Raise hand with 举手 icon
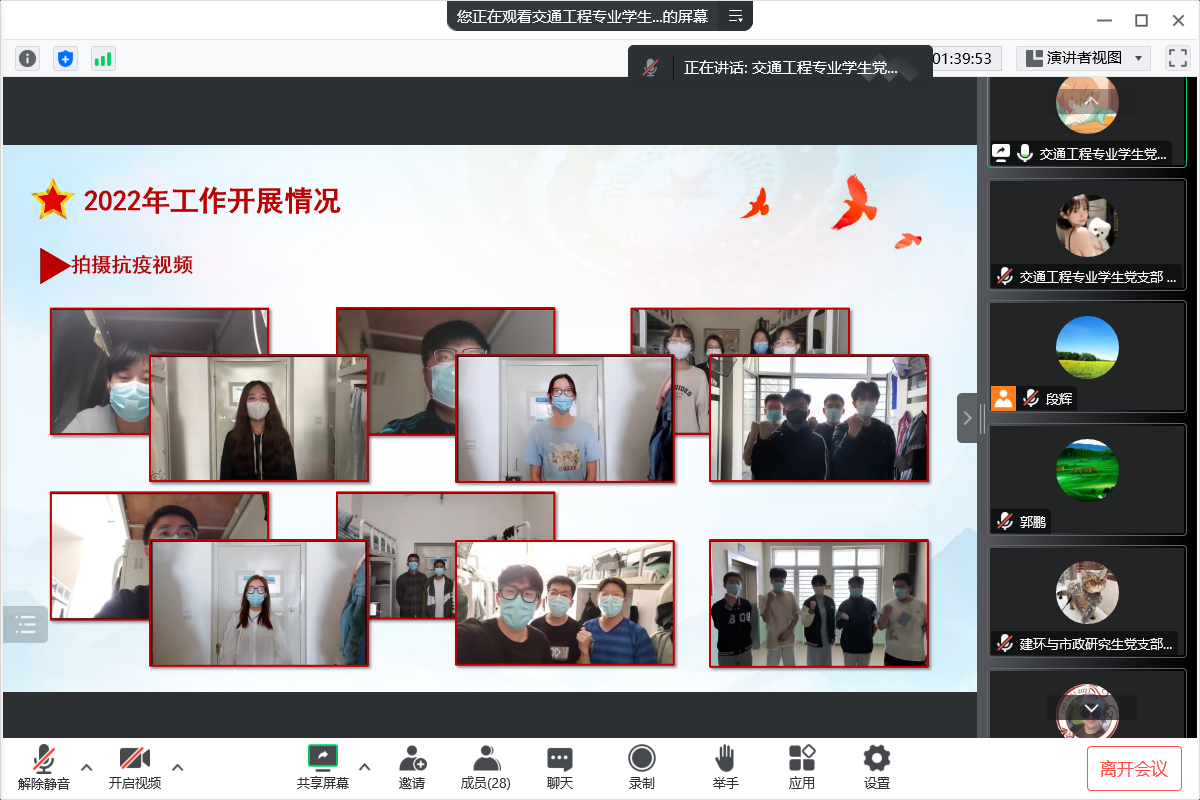 (x=725, y=767)
